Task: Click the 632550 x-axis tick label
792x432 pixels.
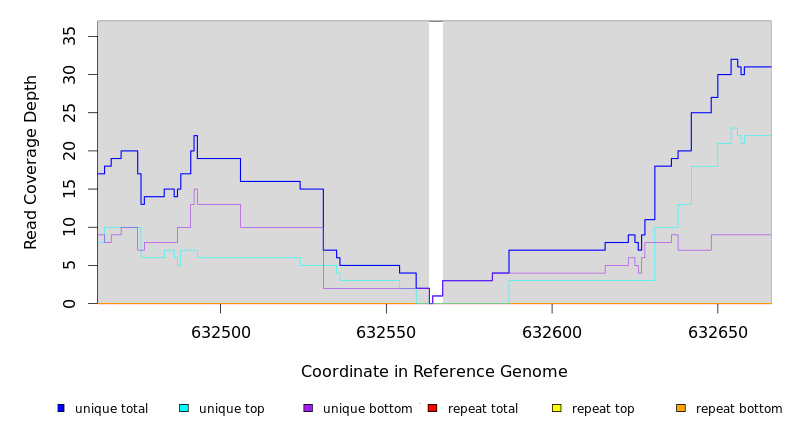Action: click(387, 332)
